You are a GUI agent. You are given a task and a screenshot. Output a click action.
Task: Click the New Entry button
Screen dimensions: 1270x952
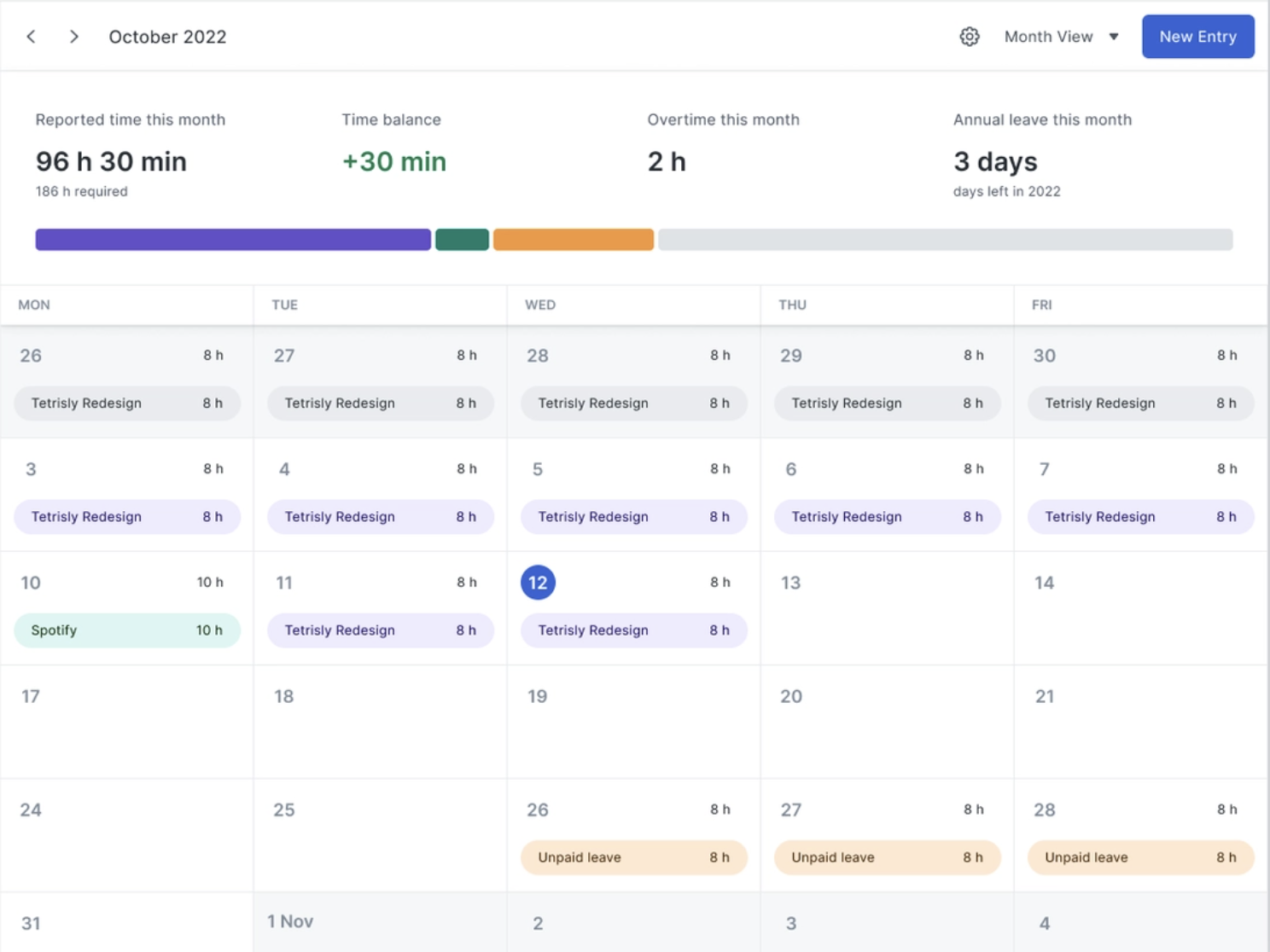point(1197,37)
